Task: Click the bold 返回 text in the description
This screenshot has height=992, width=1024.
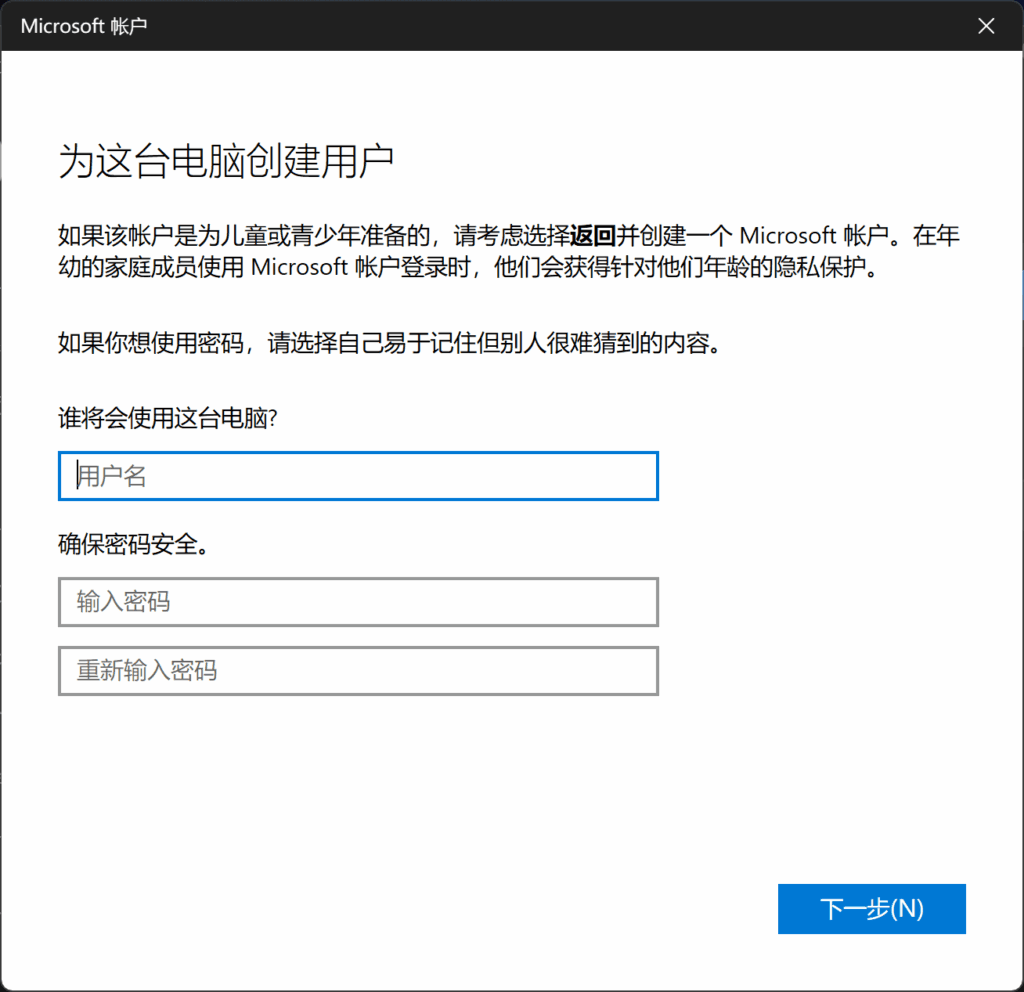Action: tap(592, 237)
